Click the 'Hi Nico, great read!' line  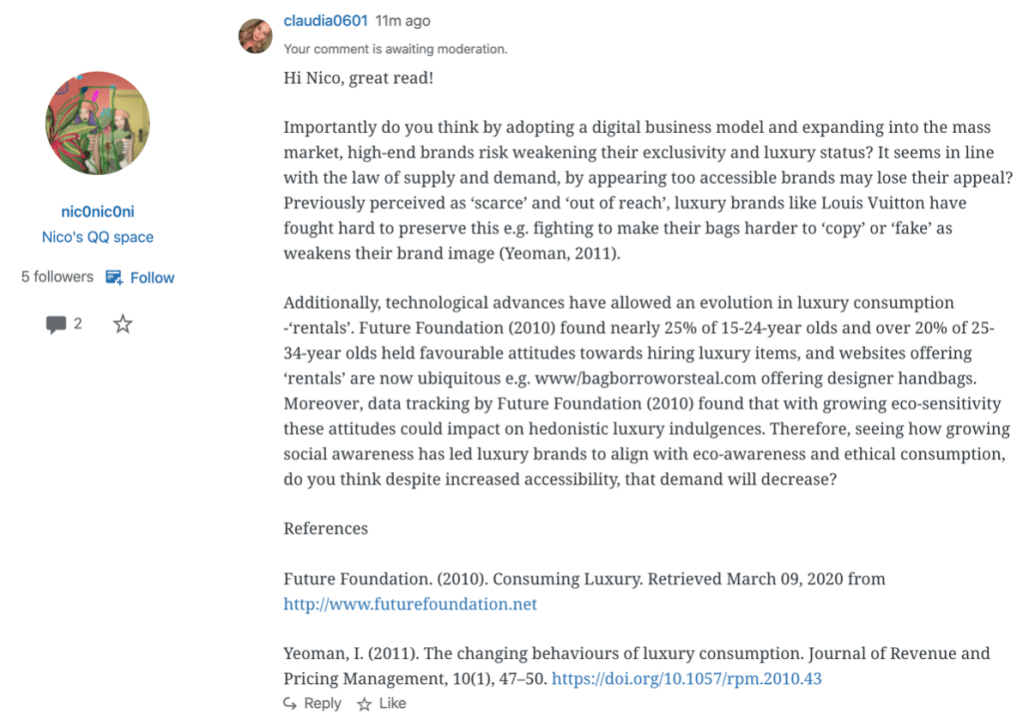pos(358,77)
